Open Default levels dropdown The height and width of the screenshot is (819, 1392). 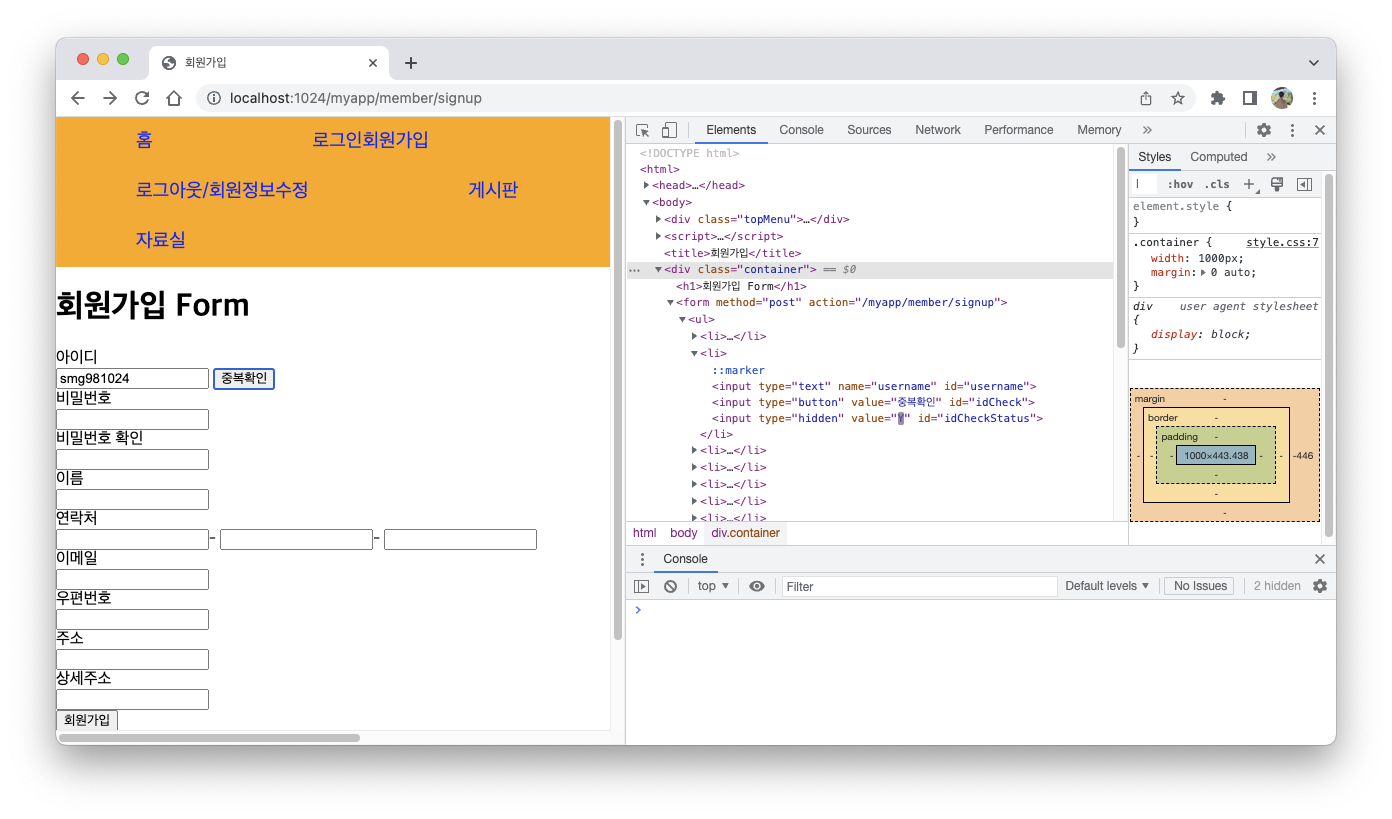point(1107,586)
